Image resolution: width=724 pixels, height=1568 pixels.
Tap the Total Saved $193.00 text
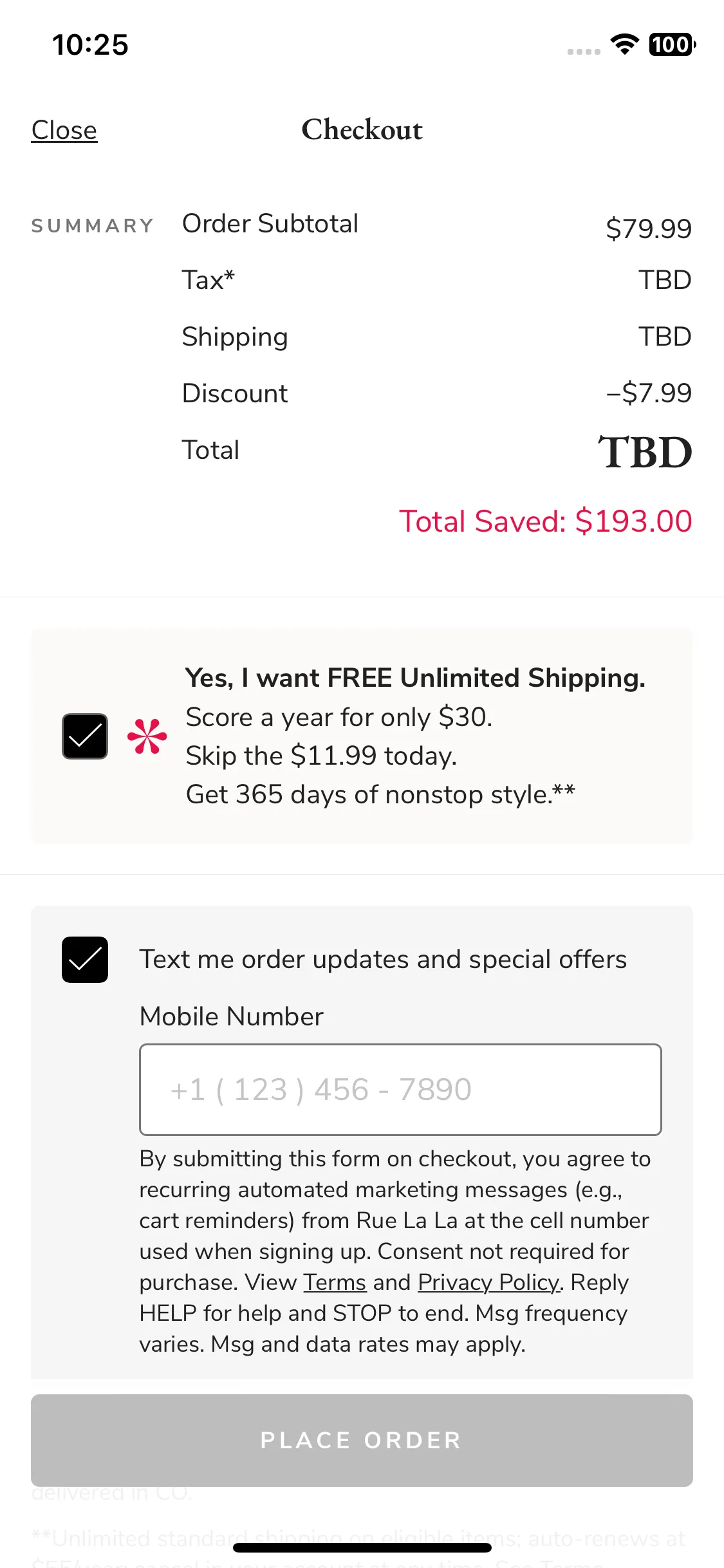[x=546, y=521]
